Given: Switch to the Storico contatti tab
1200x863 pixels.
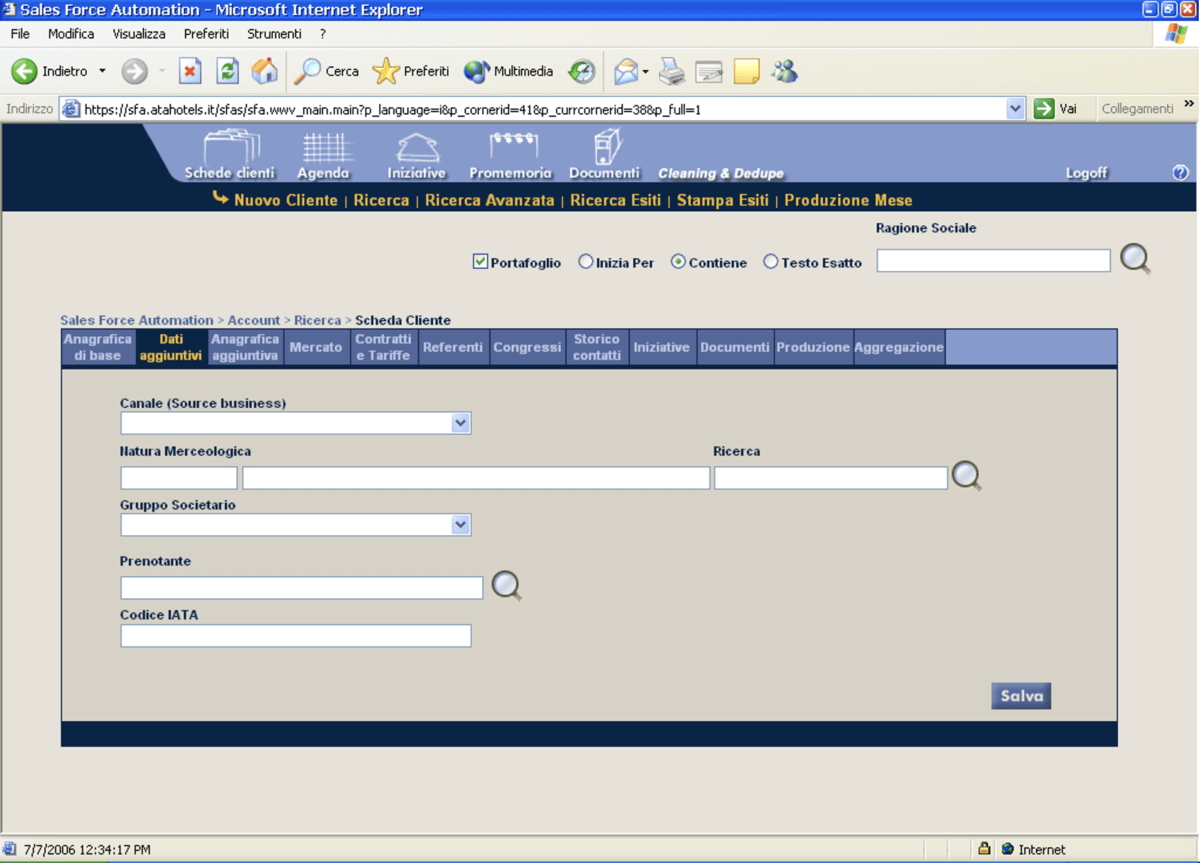Looking at the screenshot, I should tap(597, 347).
